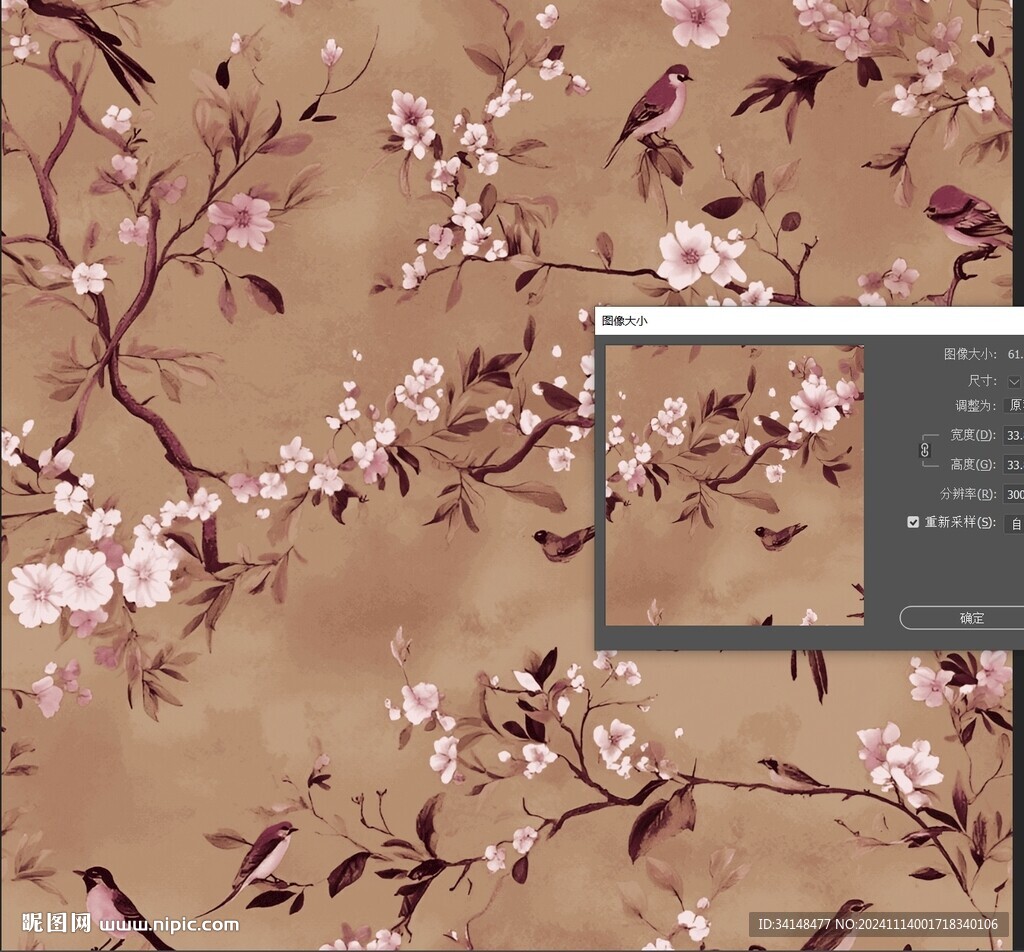Viewport: 1024px width, 952px height.
Task: Open the resample method dropdown beside 重新采样
Action: click(x=1014, y=523)
